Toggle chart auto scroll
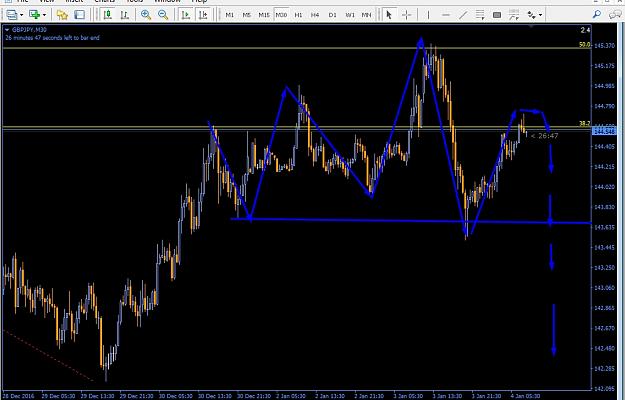The width and height of the screenshot is (625, 400). coord(186,15)
